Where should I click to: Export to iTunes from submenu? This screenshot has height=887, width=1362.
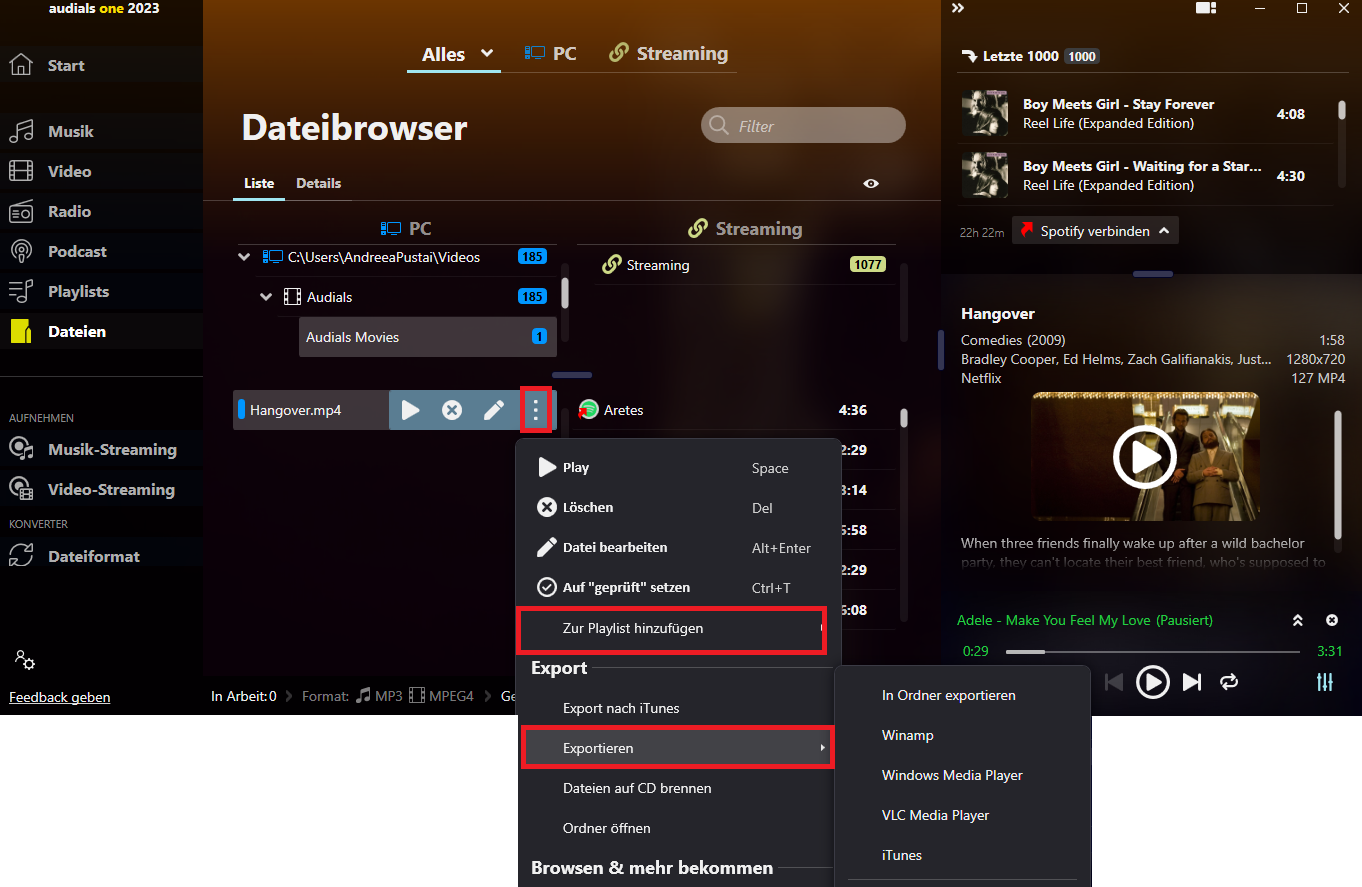962,855
